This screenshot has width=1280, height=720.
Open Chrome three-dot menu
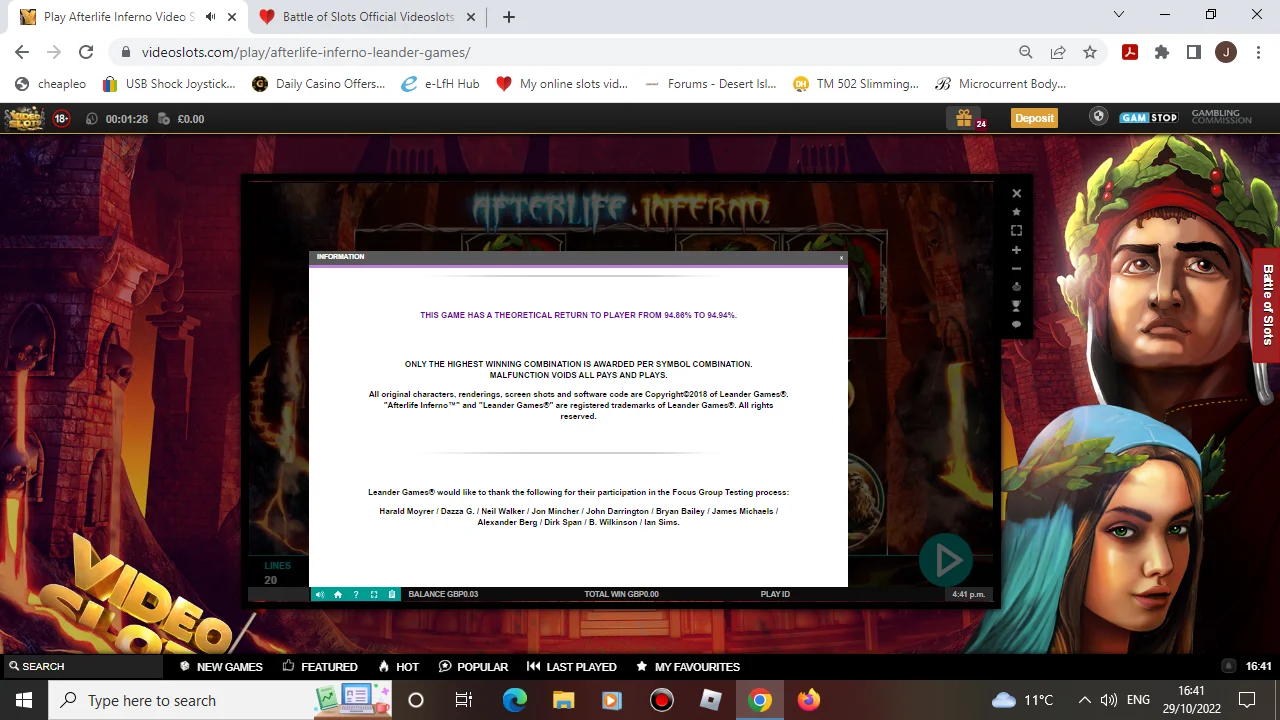pyautogui.click(x=1258, y=52)
